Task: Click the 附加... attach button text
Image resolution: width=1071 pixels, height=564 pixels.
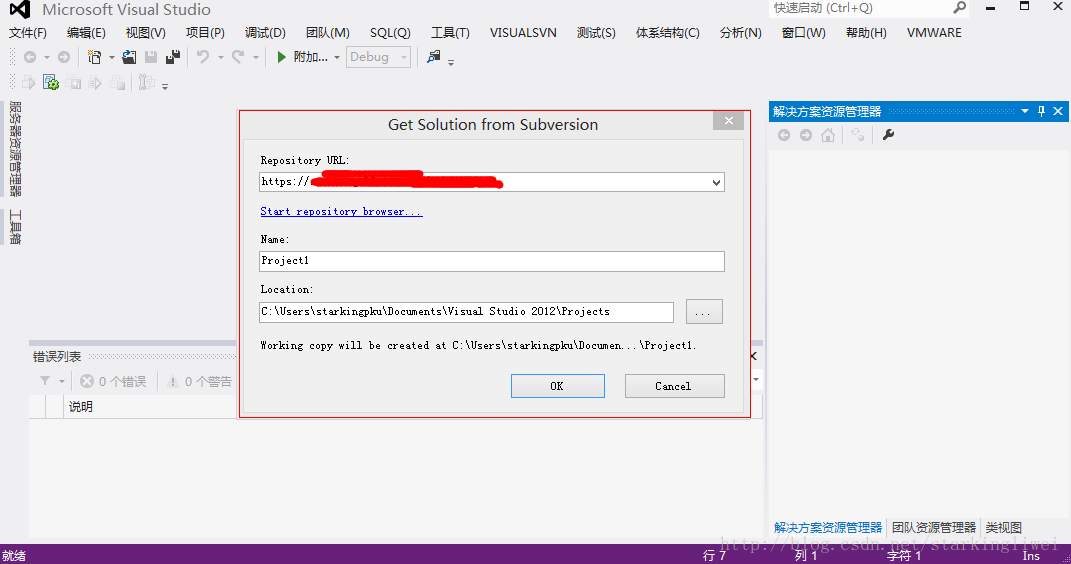Action: pyautogui.click(x=311, y=57)
